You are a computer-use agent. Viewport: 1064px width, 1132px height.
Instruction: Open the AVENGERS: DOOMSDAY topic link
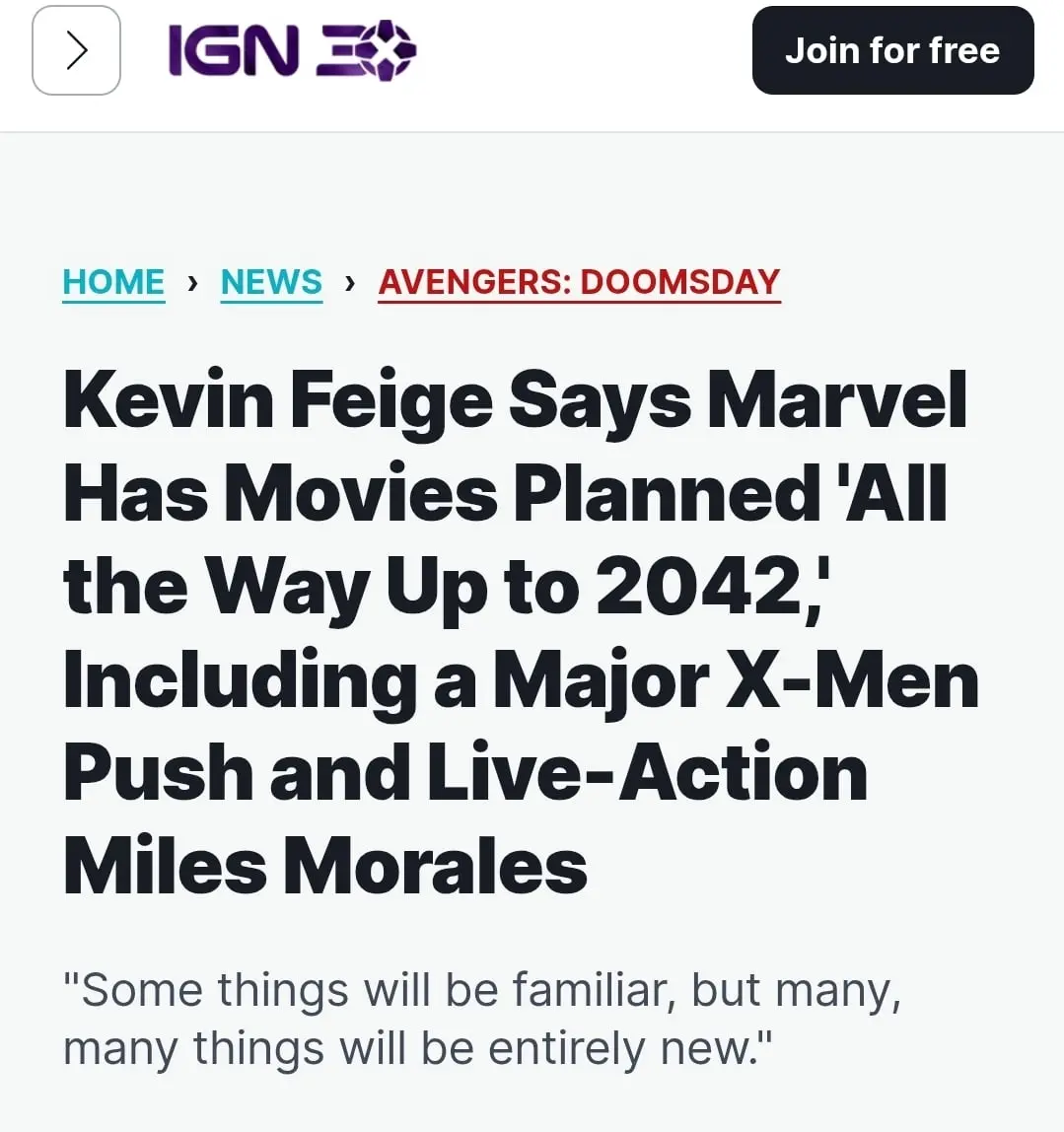tap(580, 282)
